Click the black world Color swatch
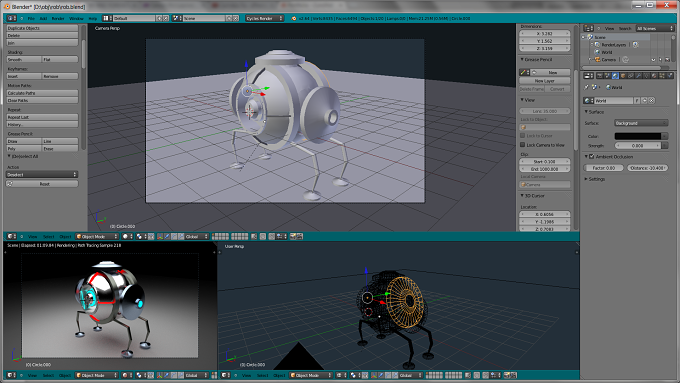 coord(638,136)
